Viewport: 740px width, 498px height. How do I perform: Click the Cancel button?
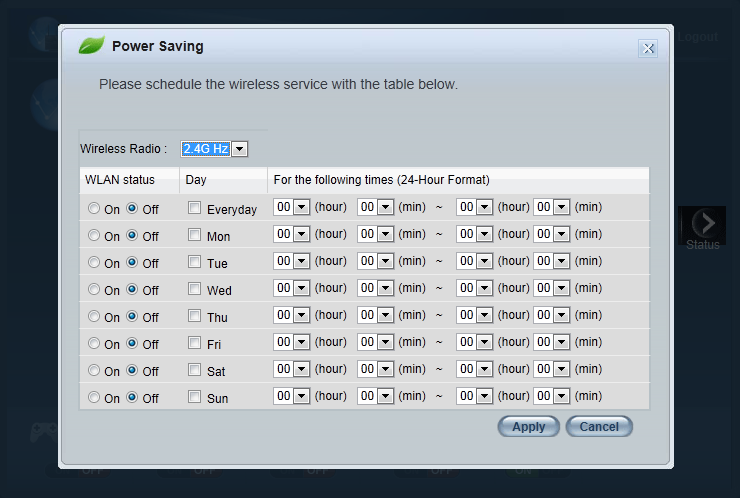pyautogui.click(x=599, y=427)
